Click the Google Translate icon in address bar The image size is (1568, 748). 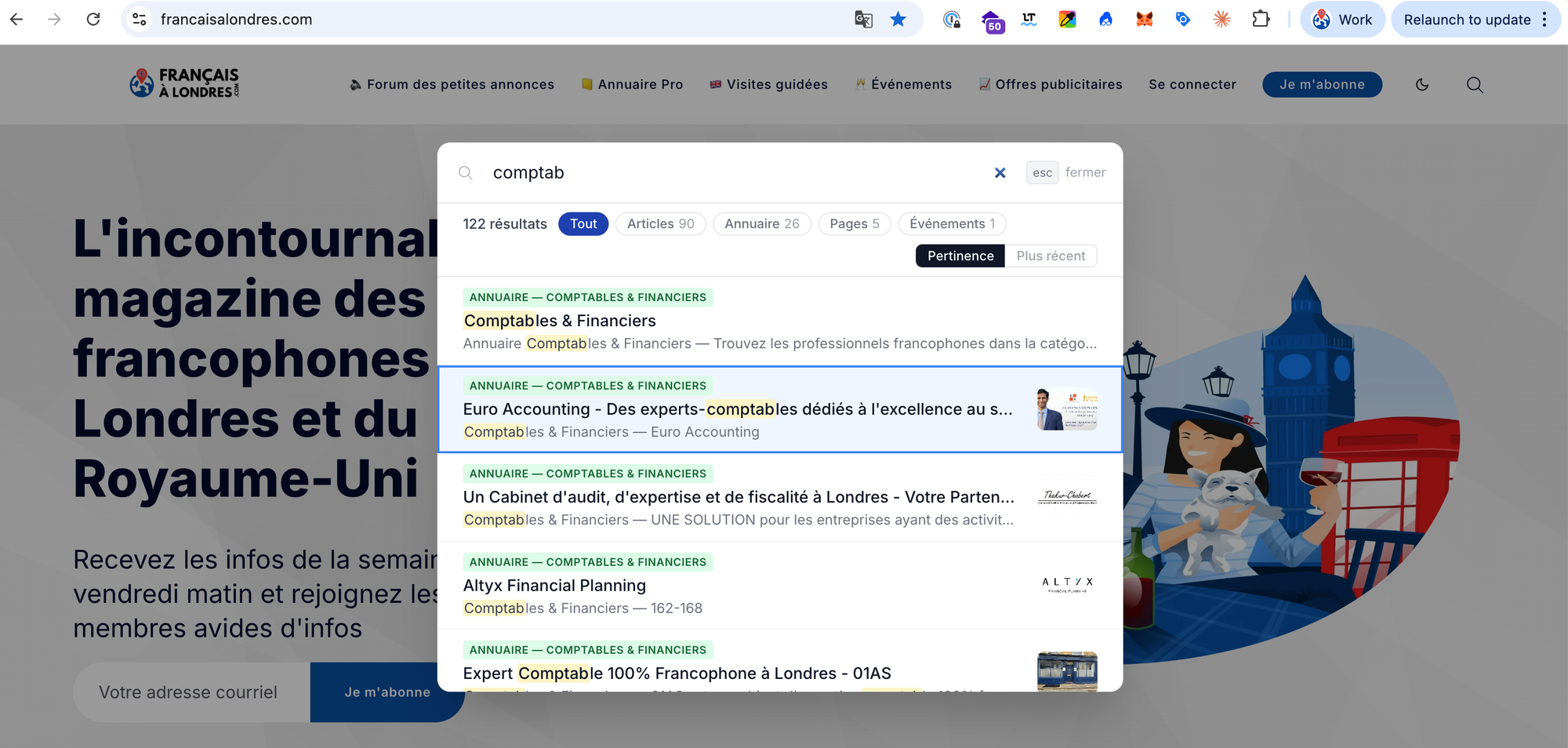863,20
